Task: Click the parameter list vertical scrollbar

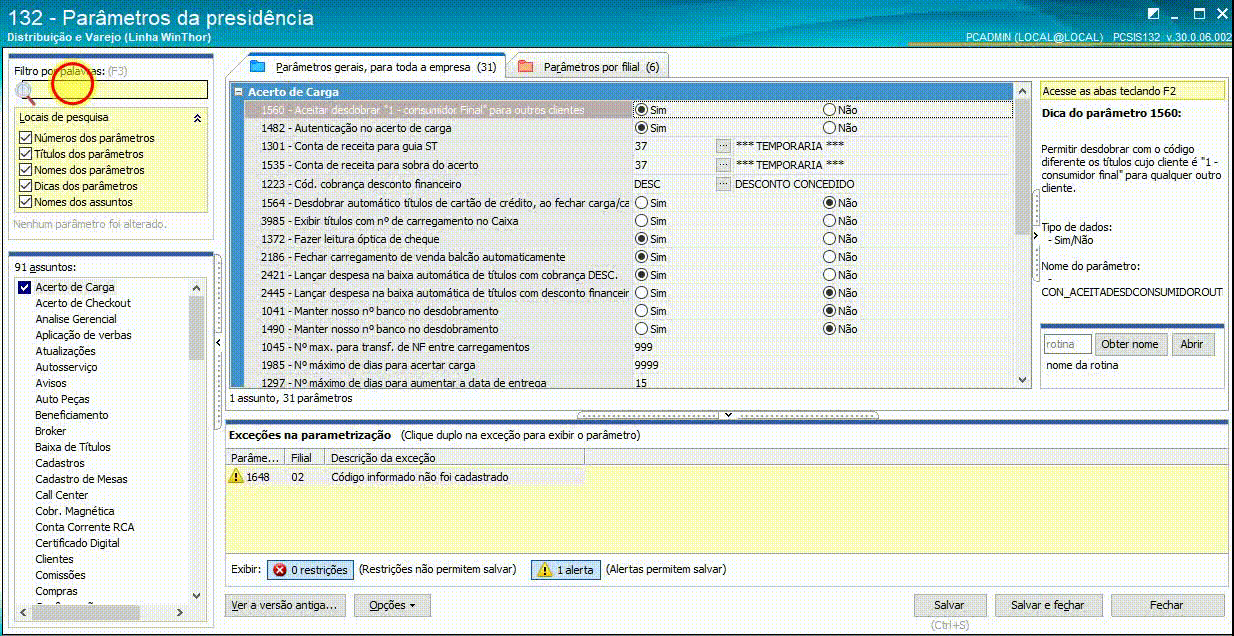Action: 1022,237
